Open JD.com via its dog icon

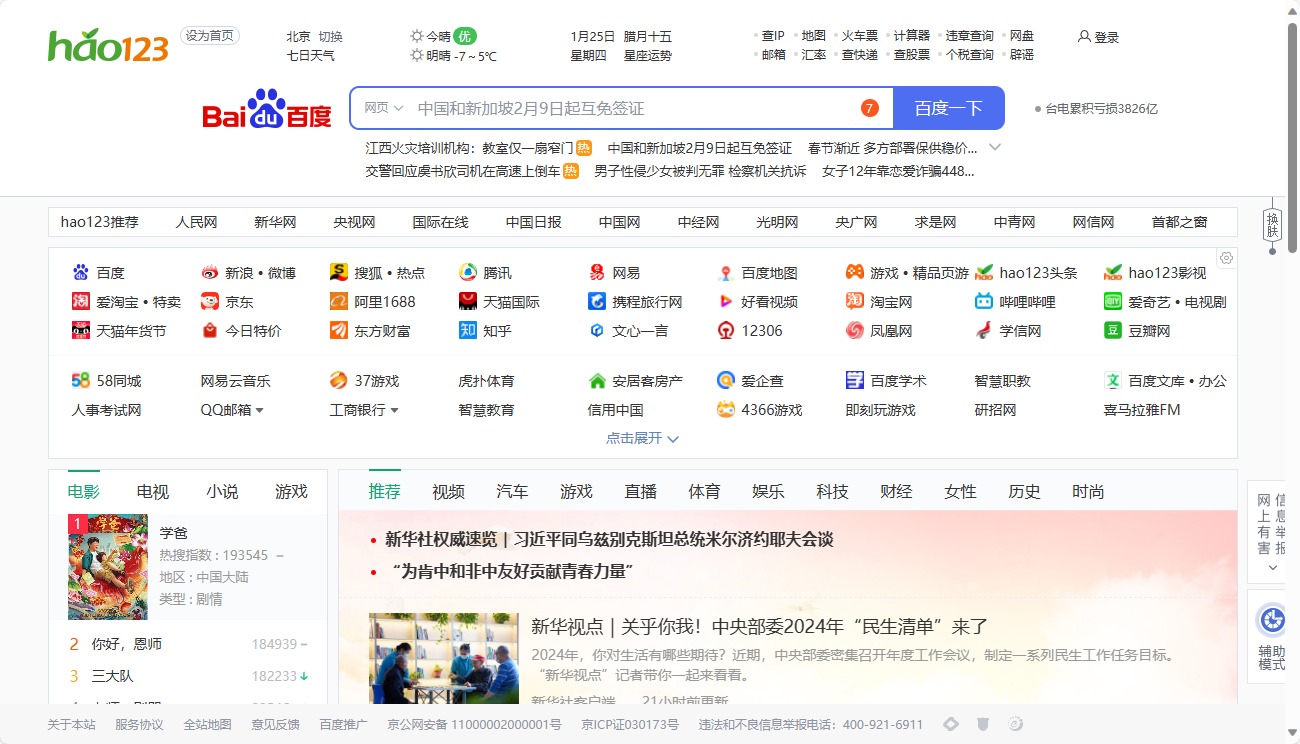pos(209,301)
